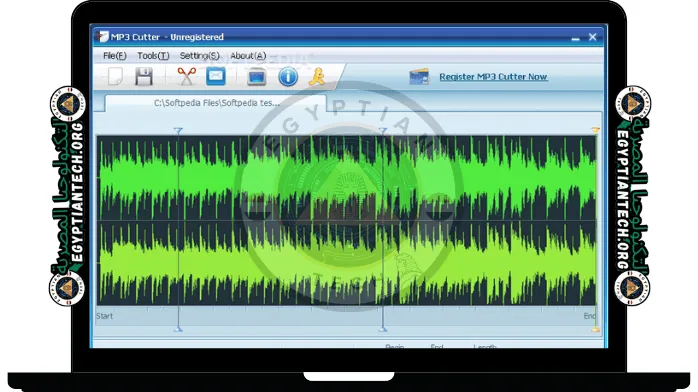Click the left blue bottom marker handle

(179, 329)
